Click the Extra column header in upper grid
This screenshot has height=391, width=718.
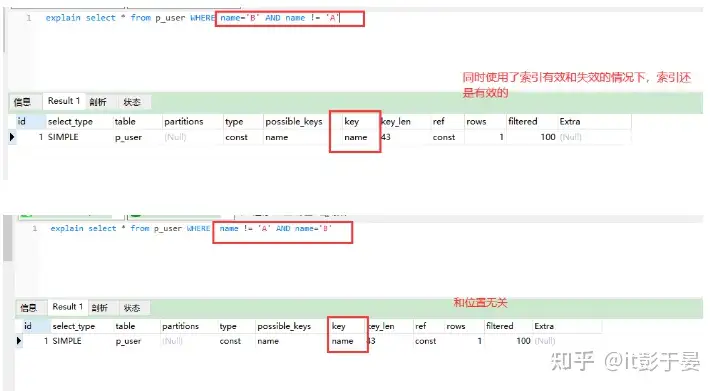pos(594,121)
